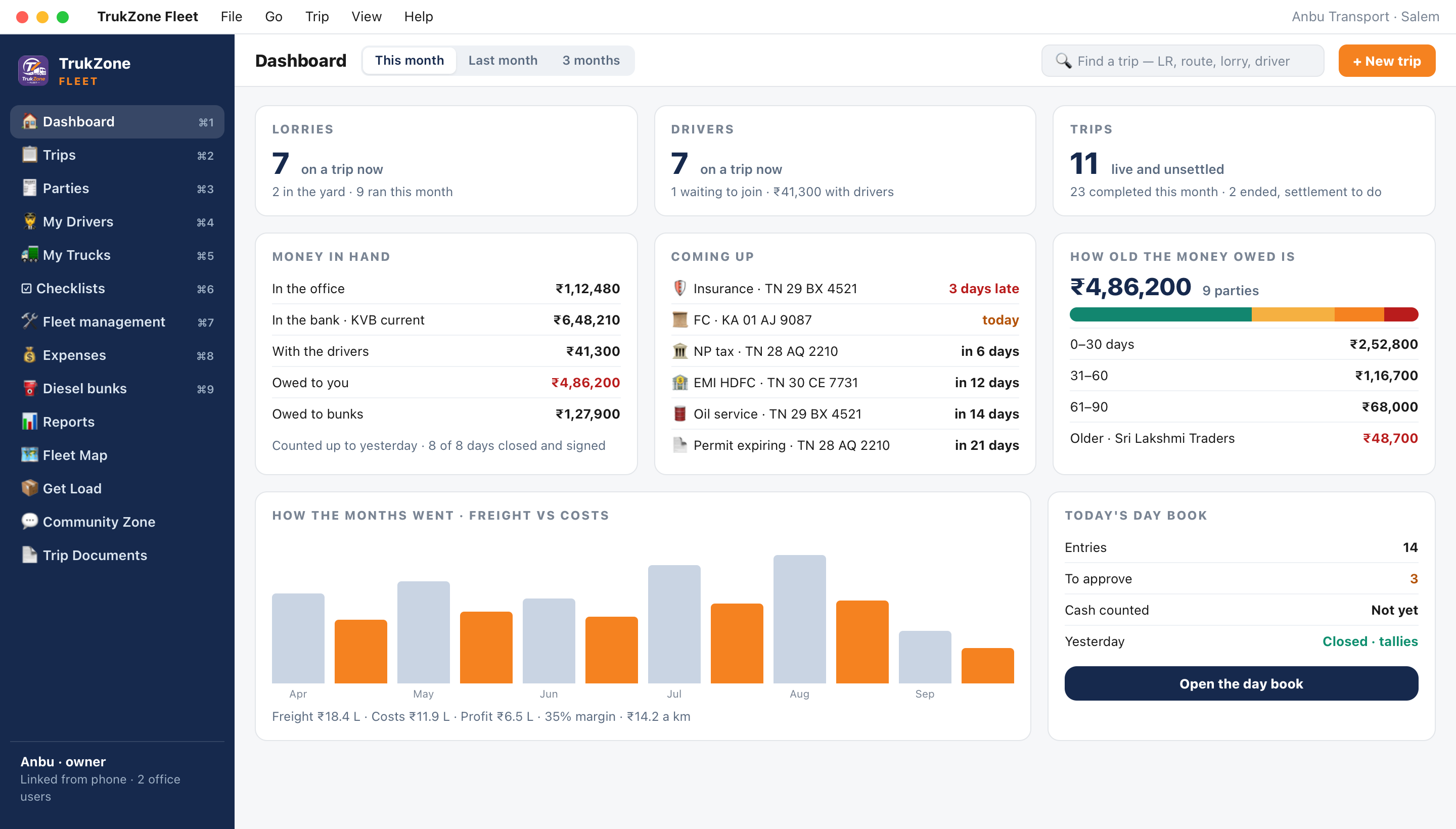Image resolution: width=1456 pixels, height=829 pixels.
Task: Click the green 0–30 days bar segment
Action: click(1160, 314)
